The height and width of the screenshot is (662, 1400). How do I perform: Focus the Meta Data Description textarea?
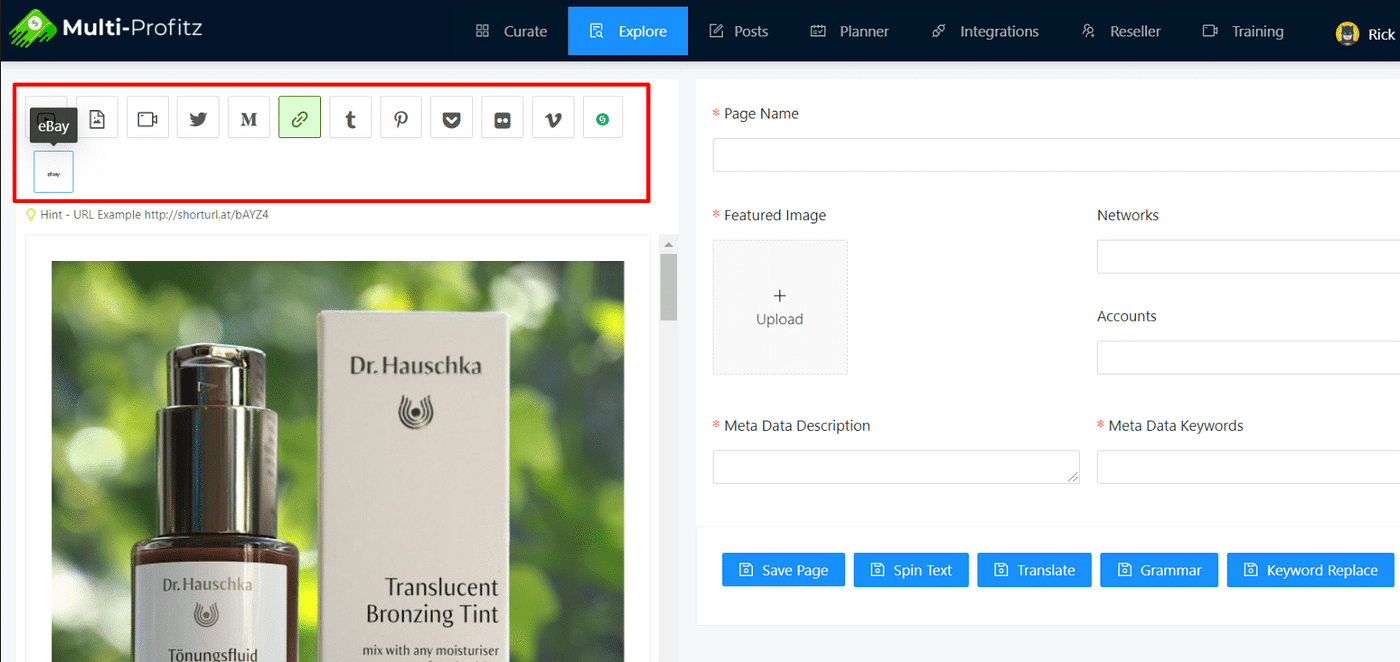[x=896, y=467]
